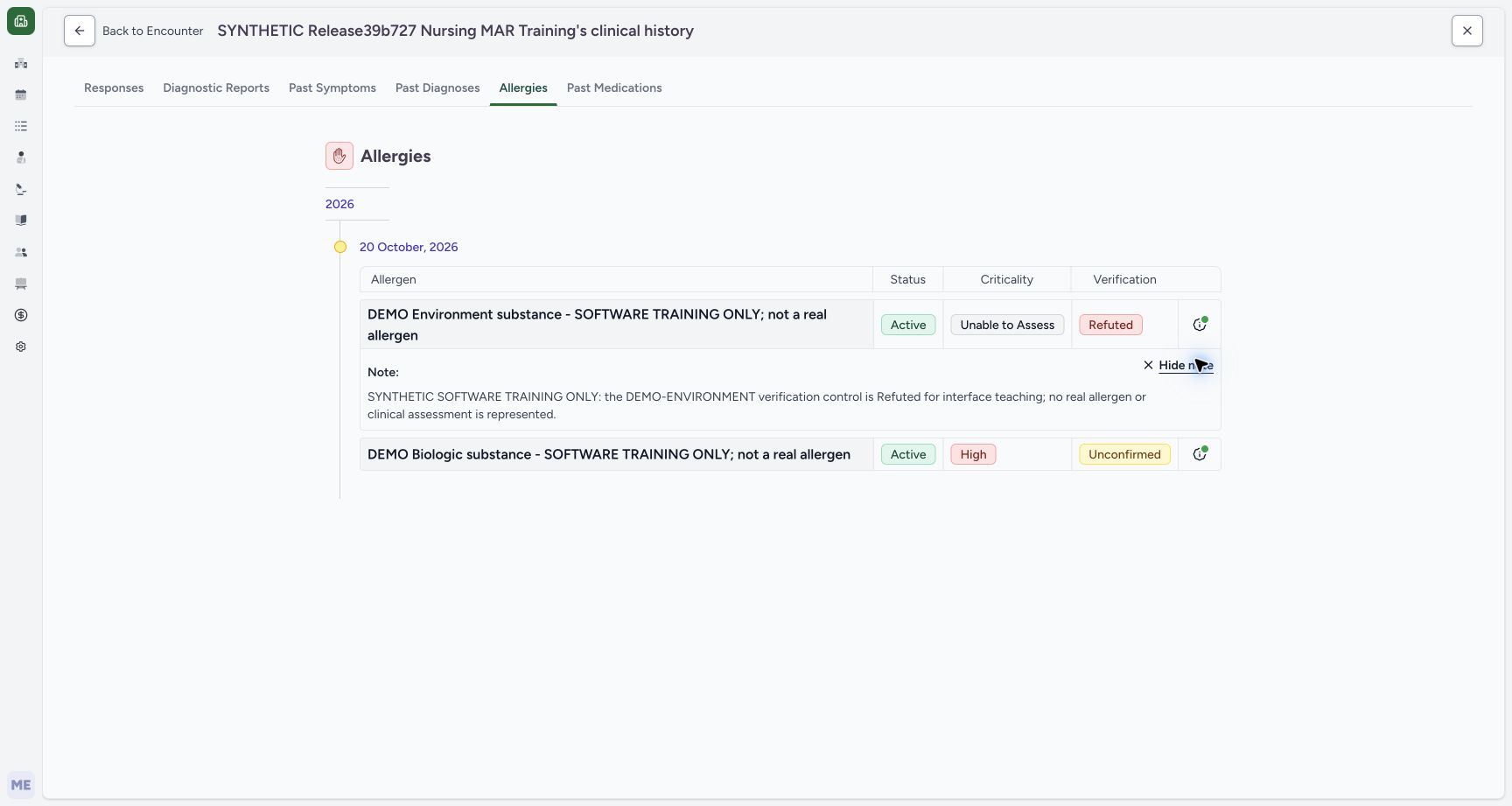Switch to the Diagnostic Reports tab
Viewport: 1512px width, 806px height.
216,88
